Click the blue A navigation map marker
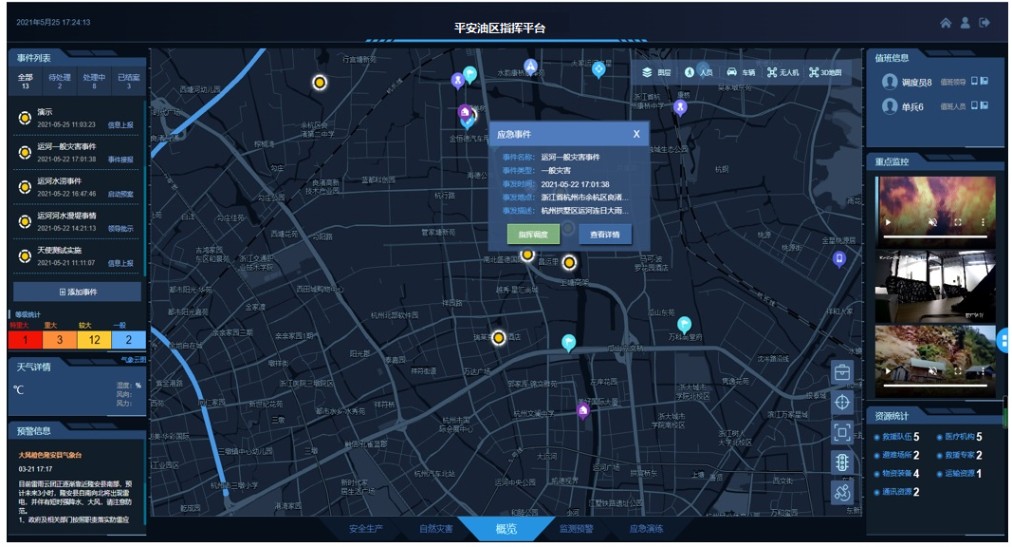Screen dimensions: 1012x547 pyautogui.click(x=530, y=66)
